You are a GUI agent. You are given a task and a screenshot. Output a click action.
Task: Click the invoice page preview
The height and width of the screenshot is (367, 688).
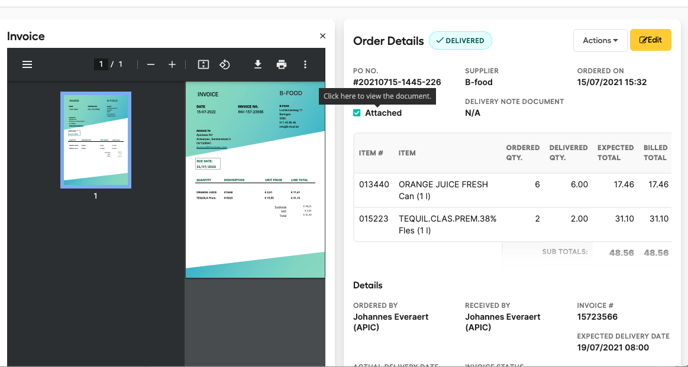[255, 180]
